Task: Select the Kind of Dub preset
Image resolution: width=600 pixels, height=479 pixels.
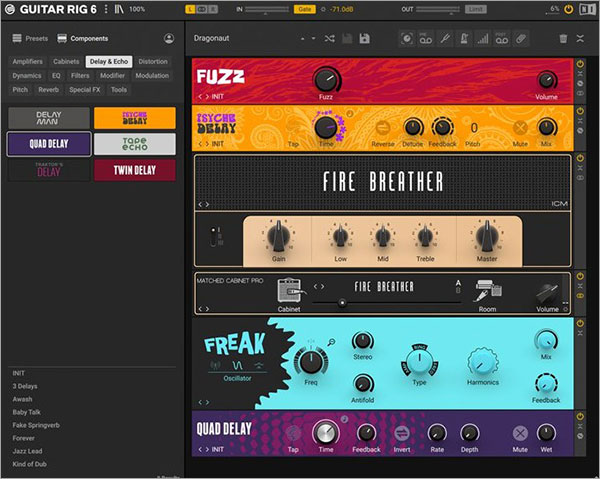Action: tap(29, 464)
